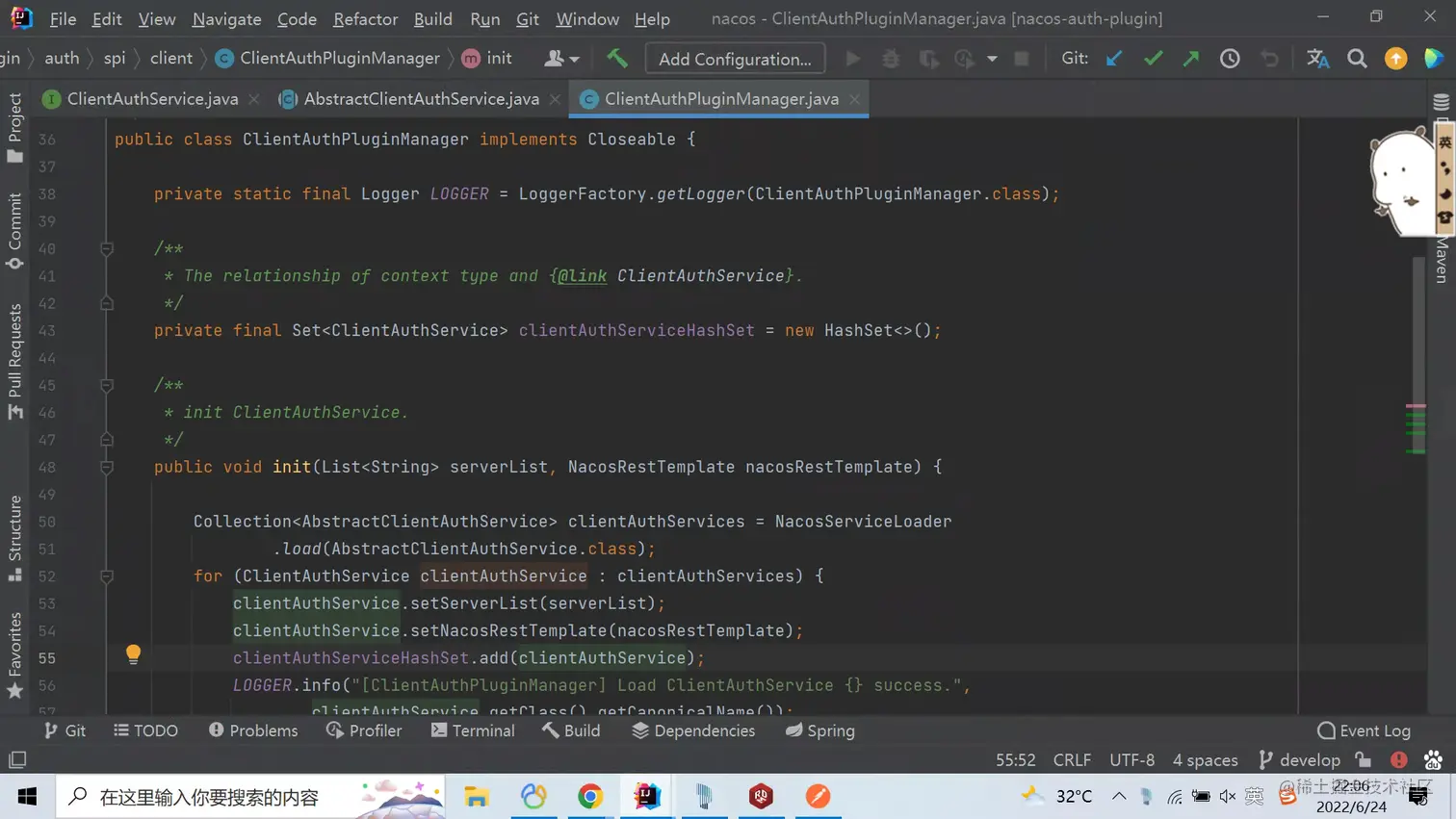This screenshot has height=819, width=1456.
Task: Click the orange IDE update arrow icon
Action: pyautogui.click(x=1395, y=59)
